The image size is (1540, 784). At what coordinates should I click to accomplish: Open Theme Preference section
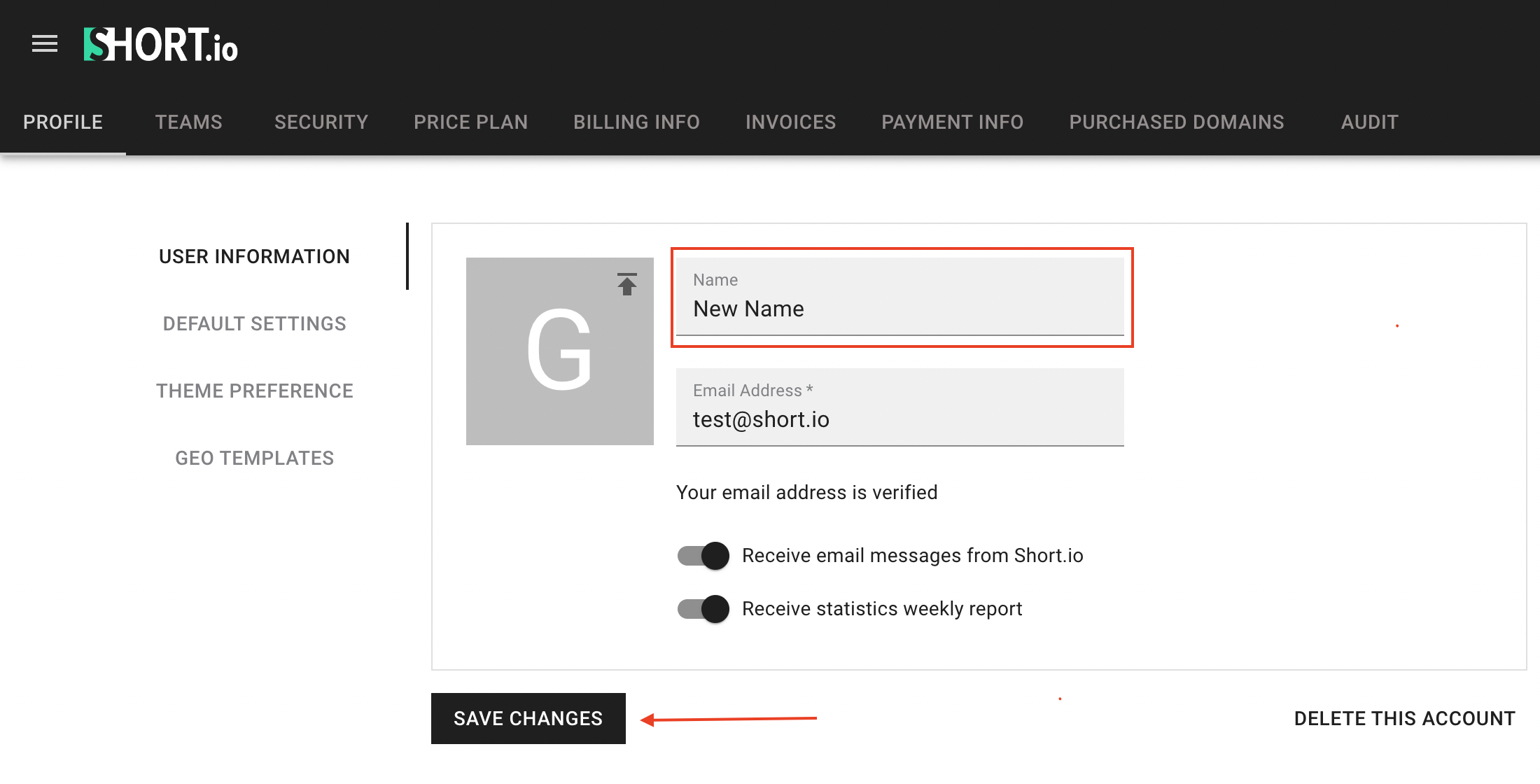click(x=254, y=391)
